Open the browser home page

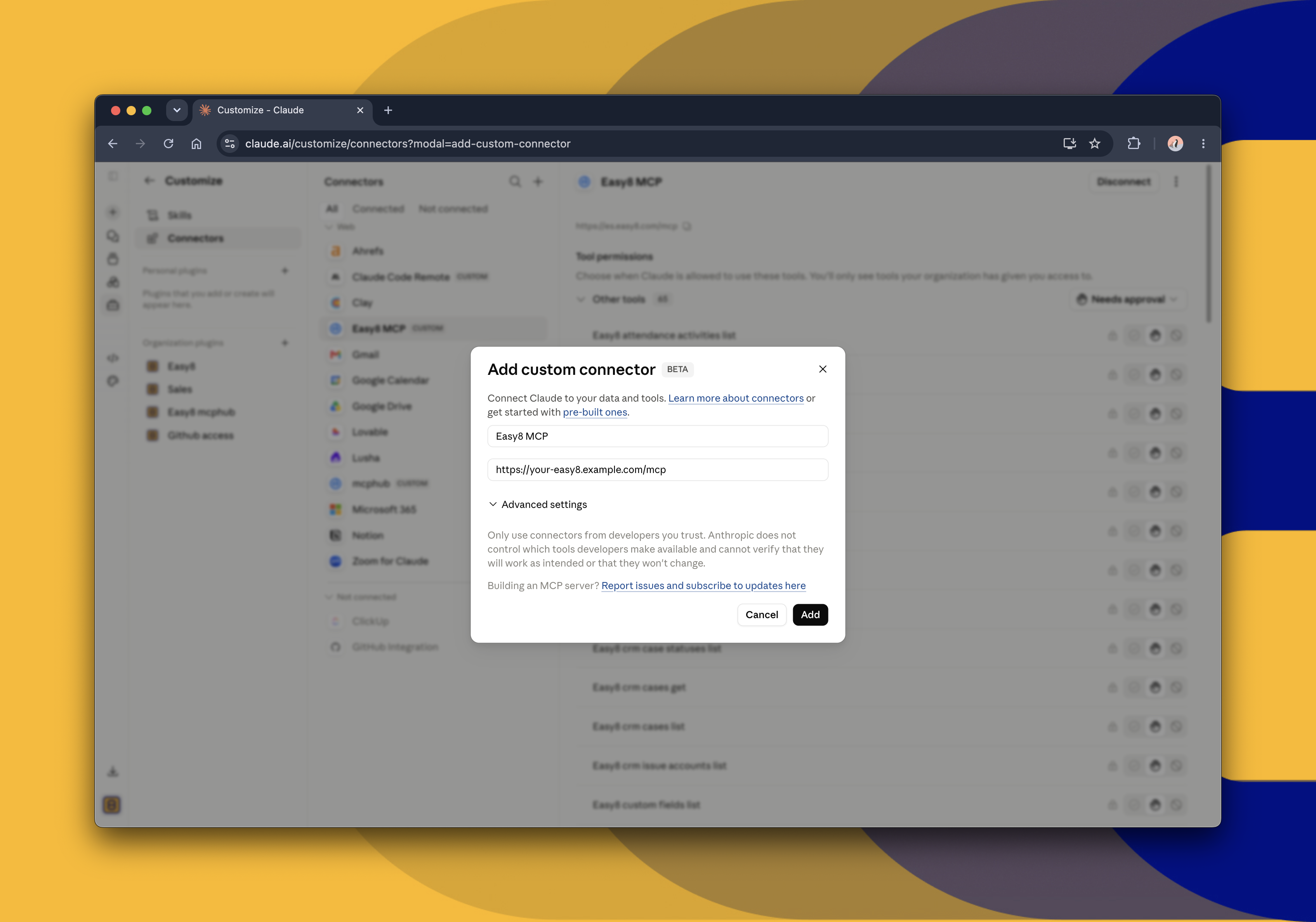[196, 143]
